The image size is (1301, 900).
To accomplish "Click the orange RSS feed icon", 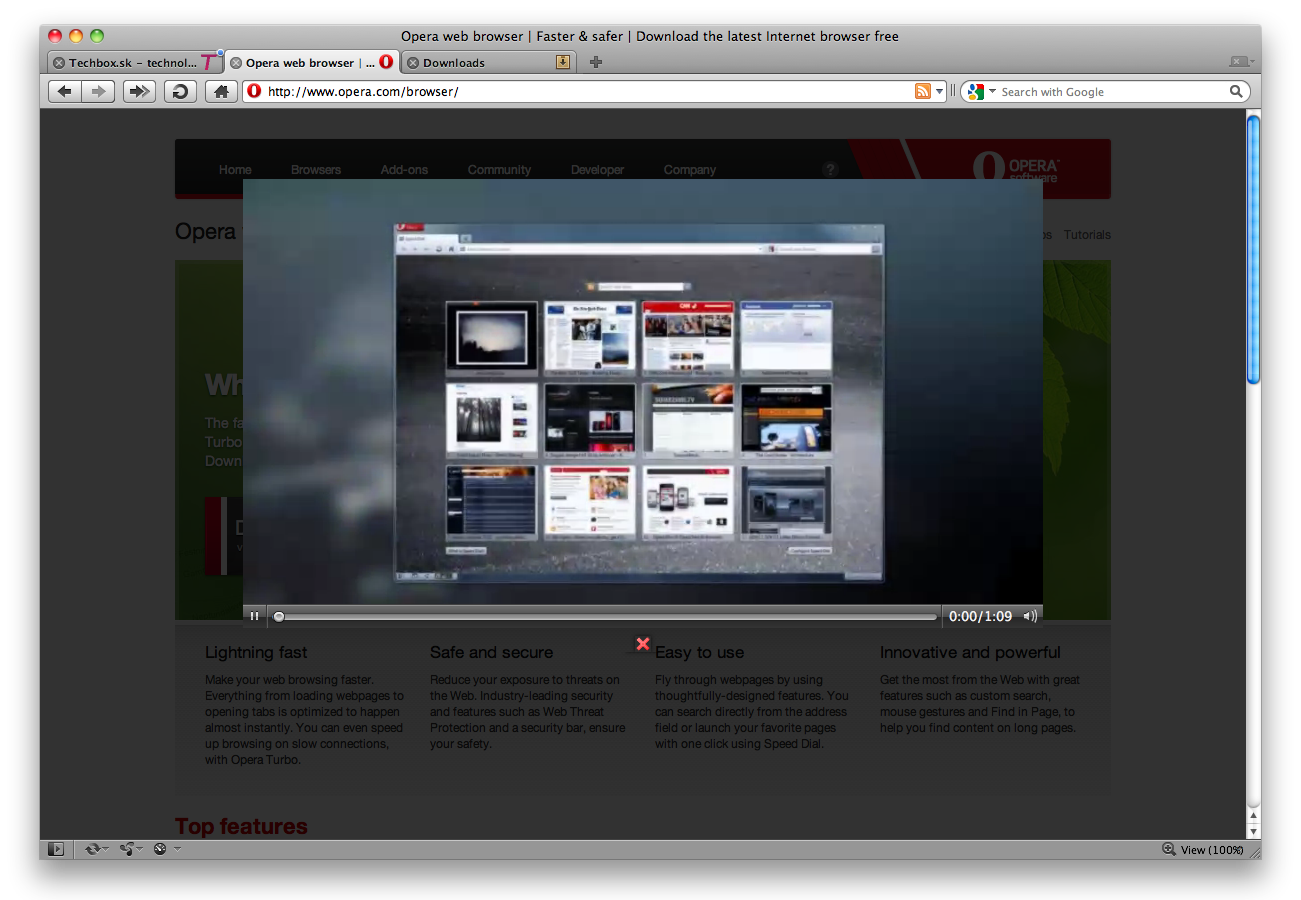I will point(923,91).
